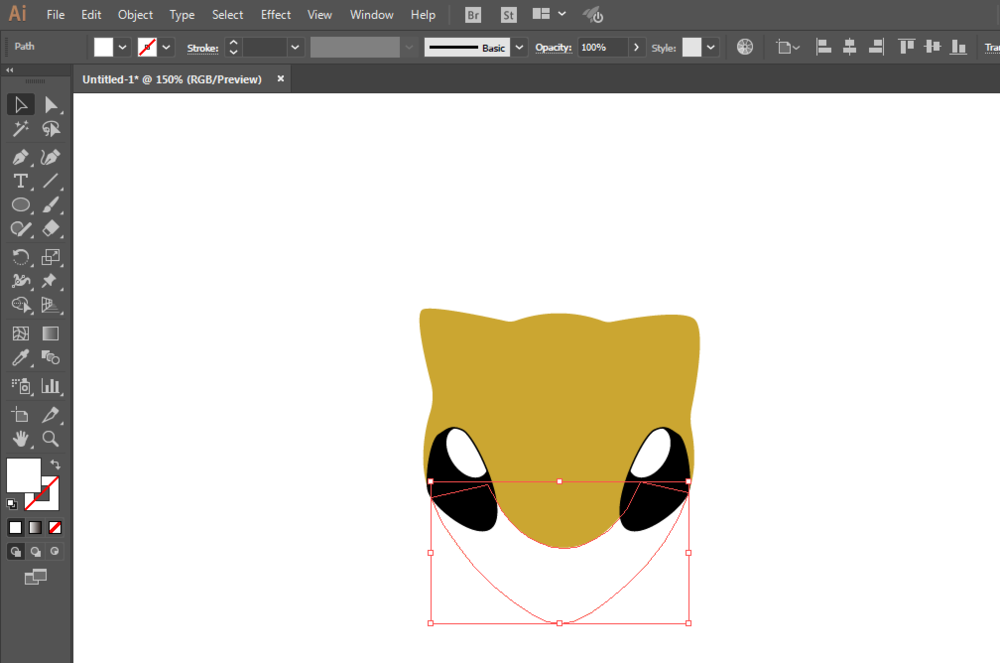
Task: Open the Basic brush definition dropdown
Action: click(519, 47)
